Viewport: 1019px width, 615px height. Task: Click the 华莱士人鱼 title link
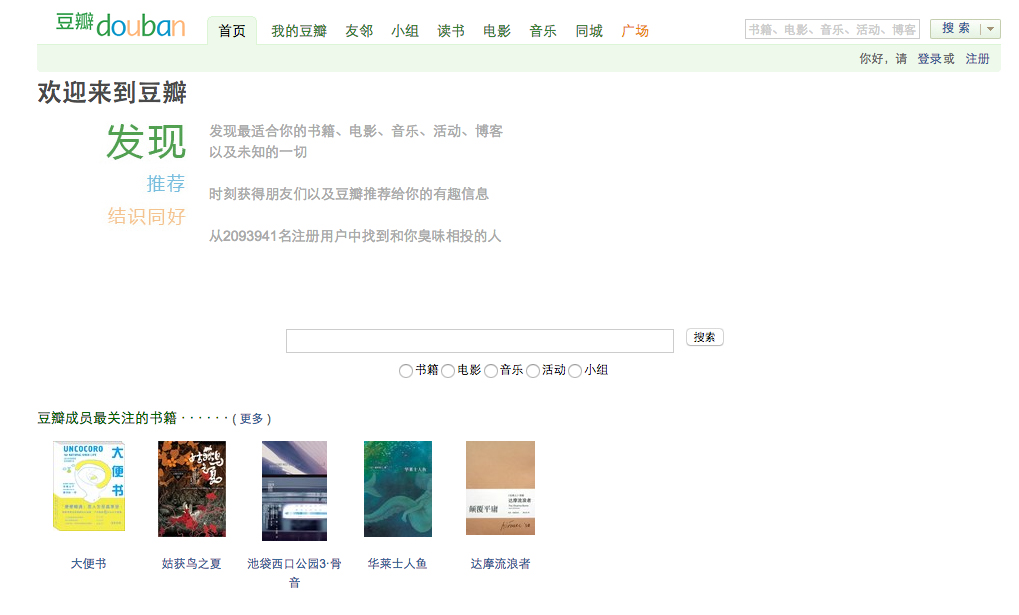[398, 564]
